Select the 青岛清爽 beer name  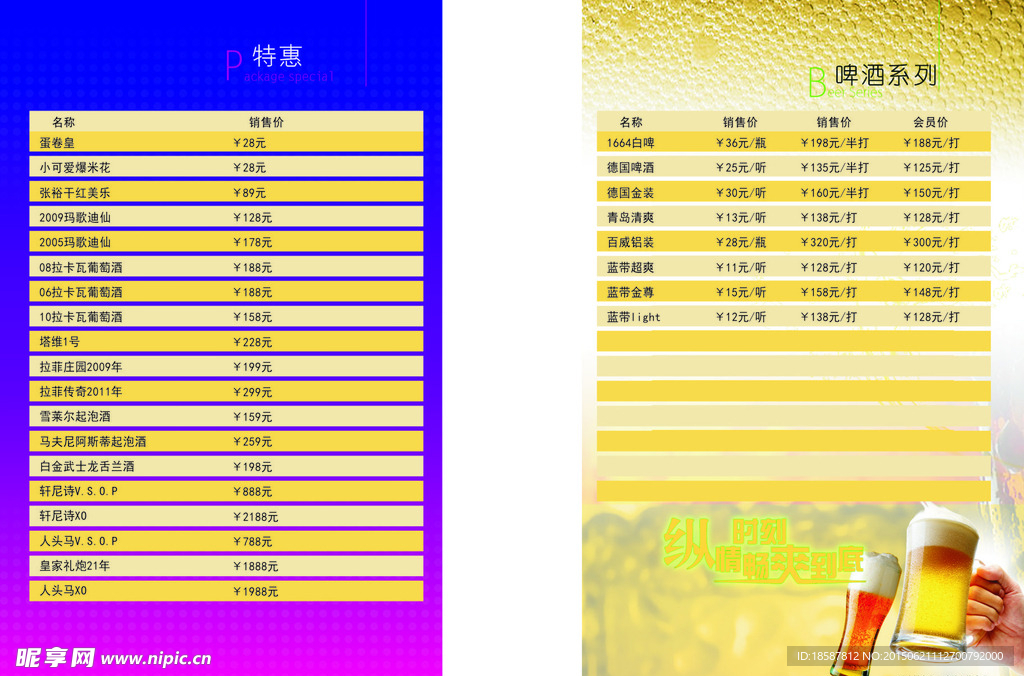tap(630, 217)
